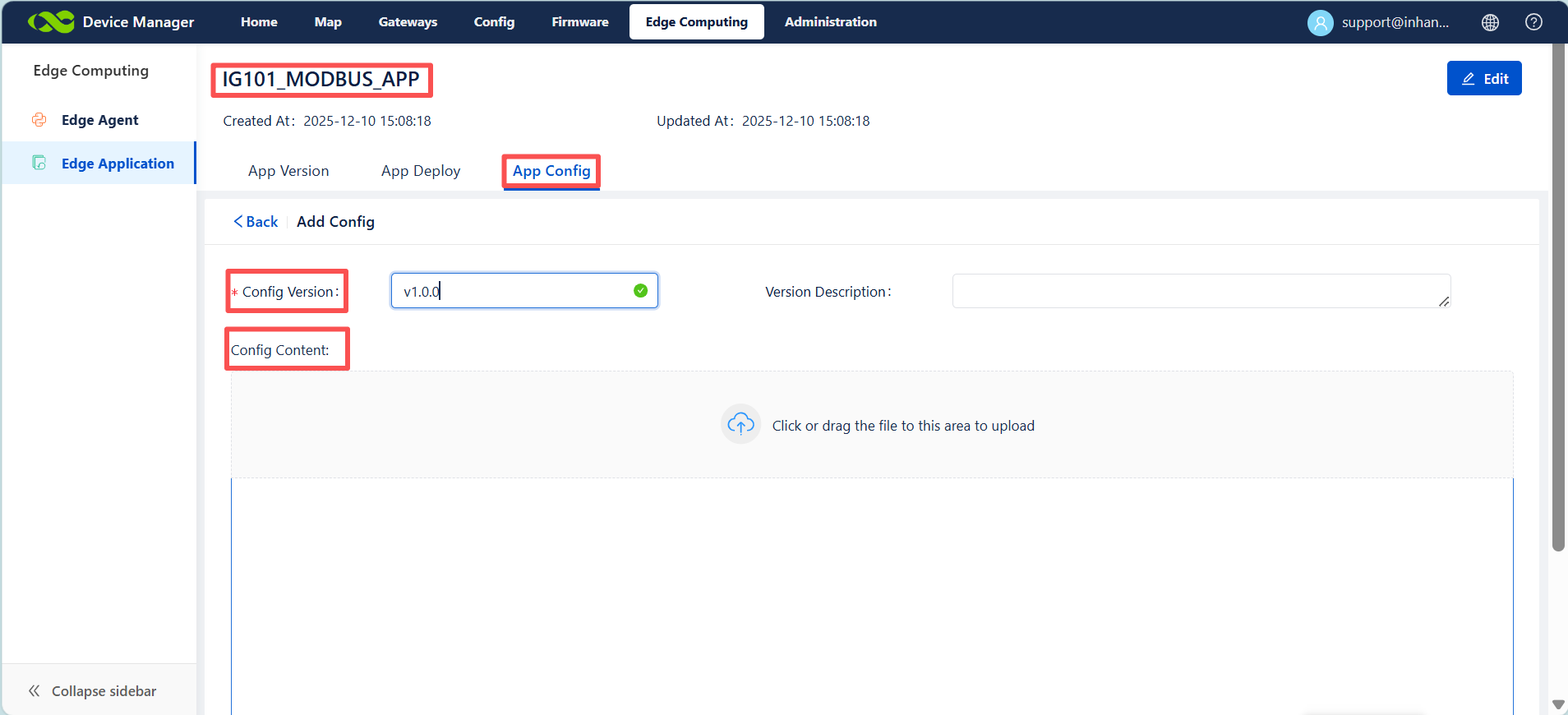Click the file upload drop area text
This screenshot has height=715, width=1568.
903,426
